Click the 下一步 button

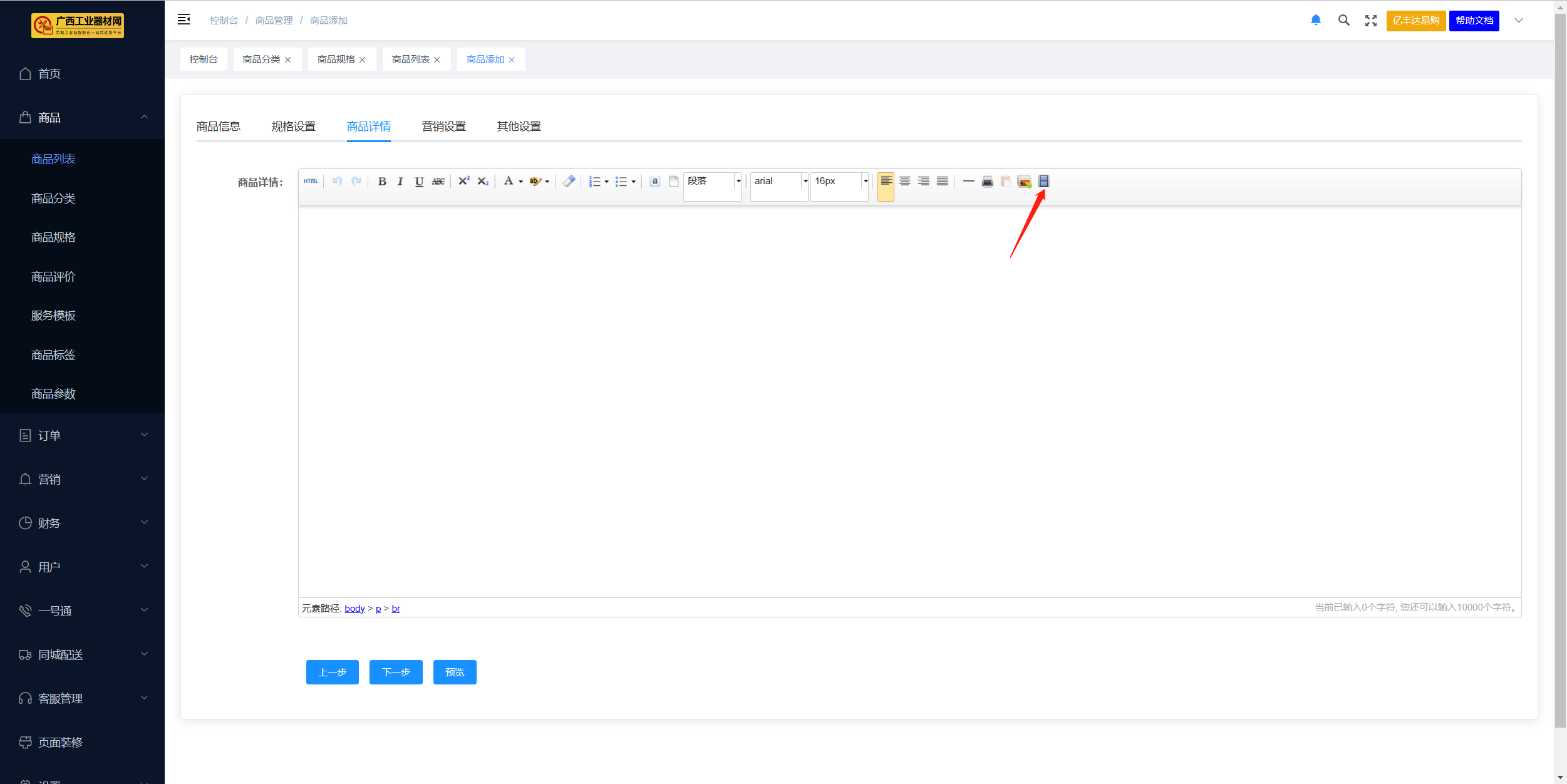(x=396, y=672)
